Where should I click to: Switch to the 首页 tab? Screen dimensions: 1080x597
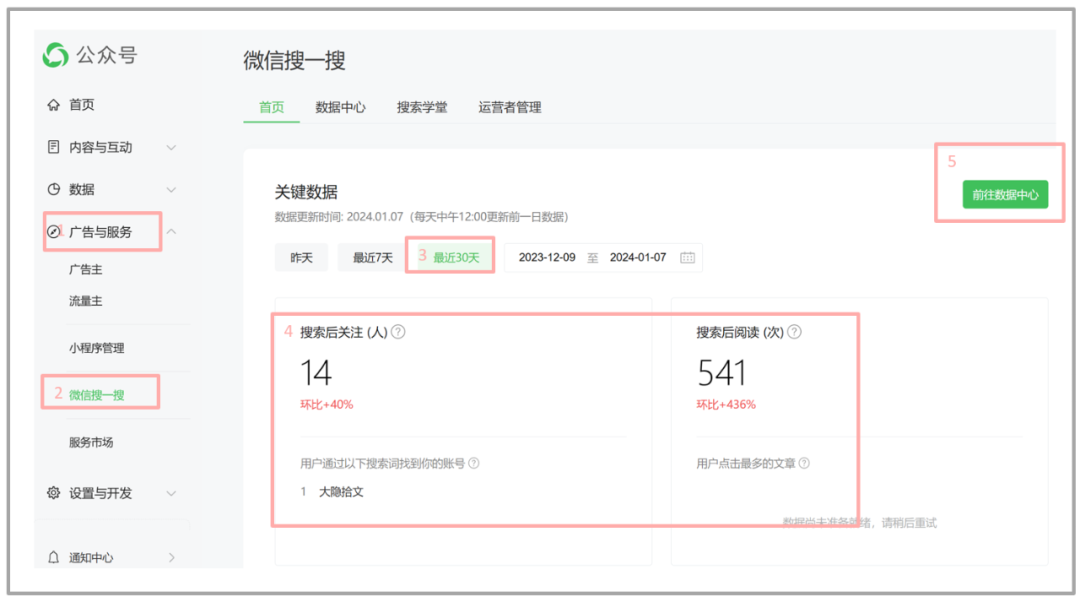click(x=271, y=107)
